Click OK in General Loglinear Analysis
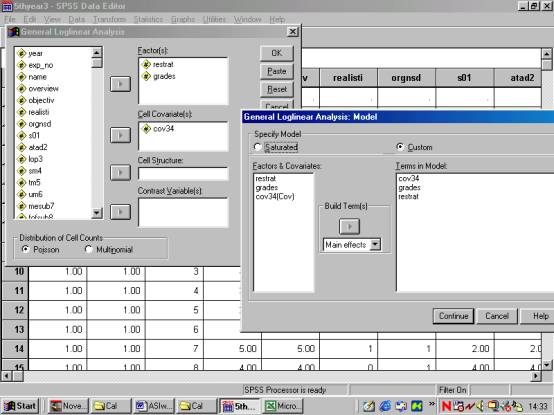Image resolution: width=554 pixels, height=415 pixels. coord(277,53)
